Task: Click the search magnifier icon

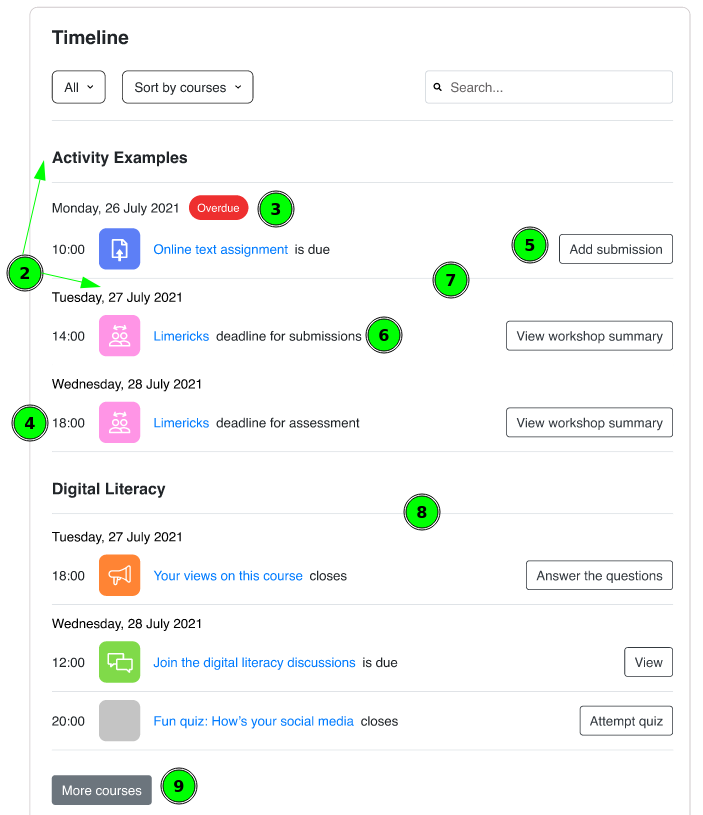Action: click(x=438, y=87)
